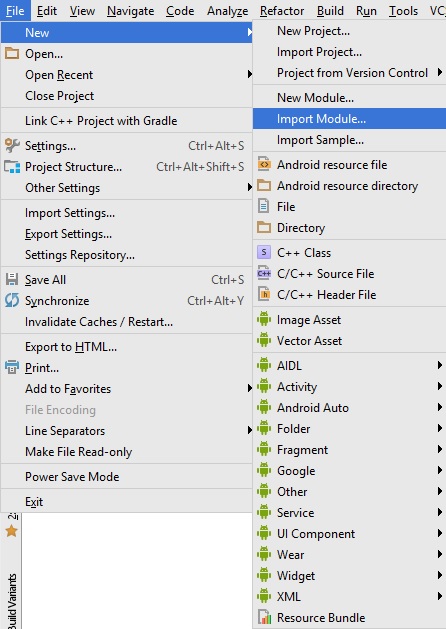Image resolution: width=446 pixels, height=629 pixels.
Task: Click the Resource Bundle chart icon
Action: pyautogui.click(x=264, y=617)
